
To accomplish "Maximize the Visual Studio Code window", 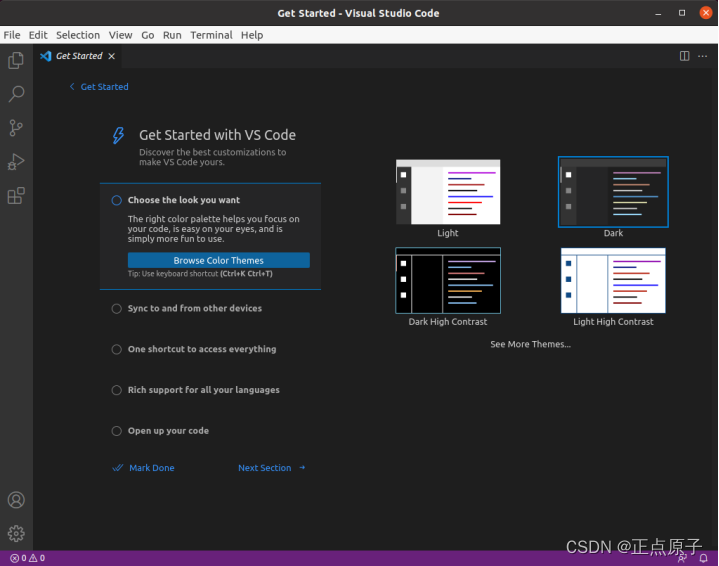I will point(682,13).
